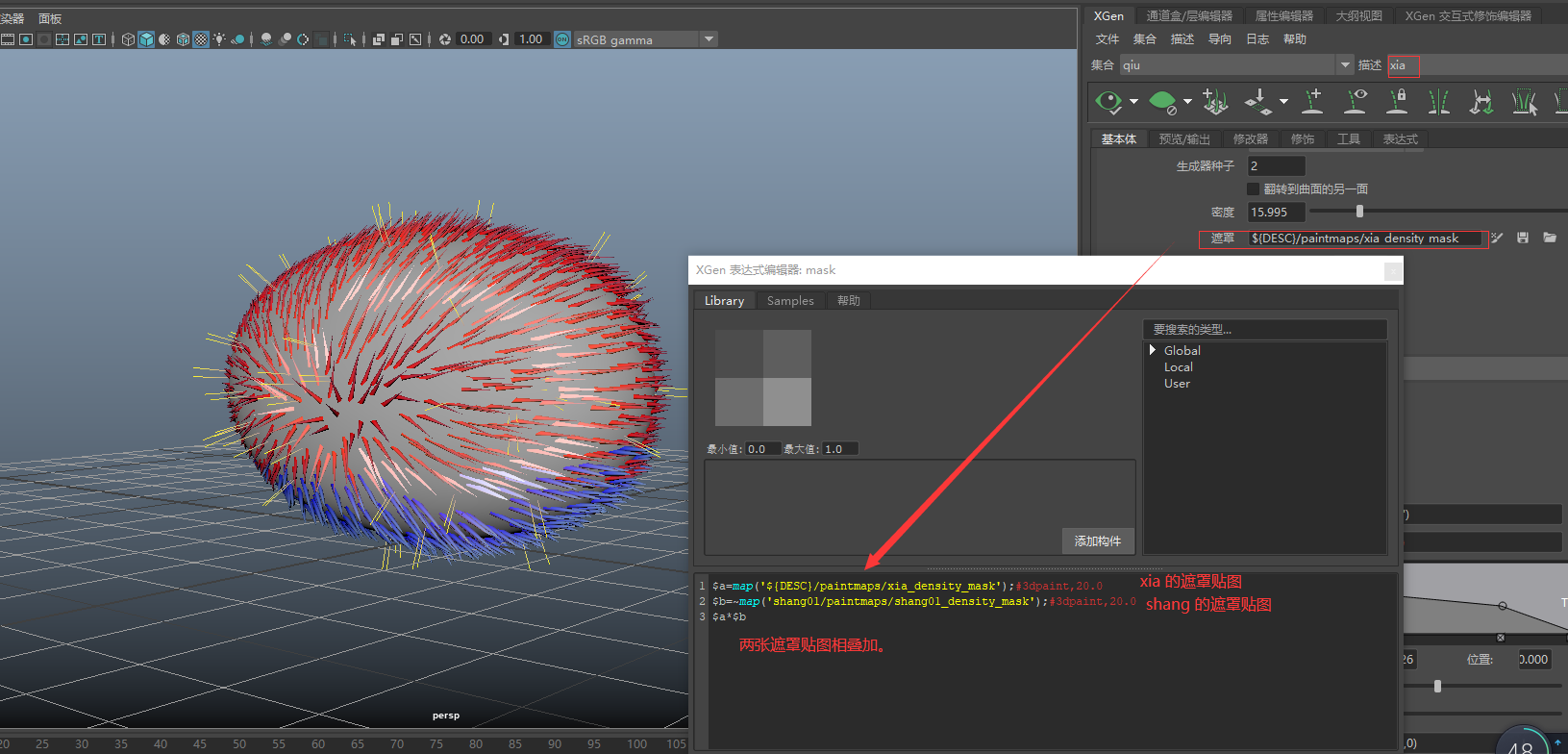Image resolution: width=1568 pixels, height=754 pixels.
Task: Click the use all lights bulb icon
Action: tap(219, 39)
